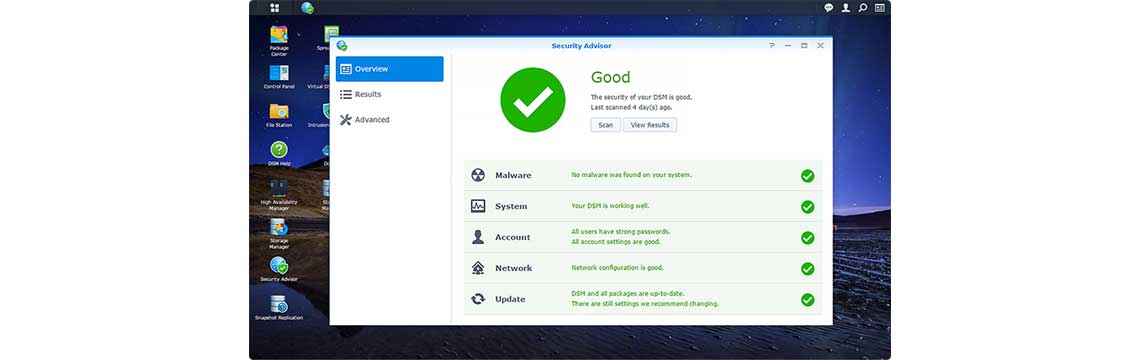Click 'DSM and all packages are up-to-date.'
The width and height of the screenshot is (1140, 360).
(627, 293)
